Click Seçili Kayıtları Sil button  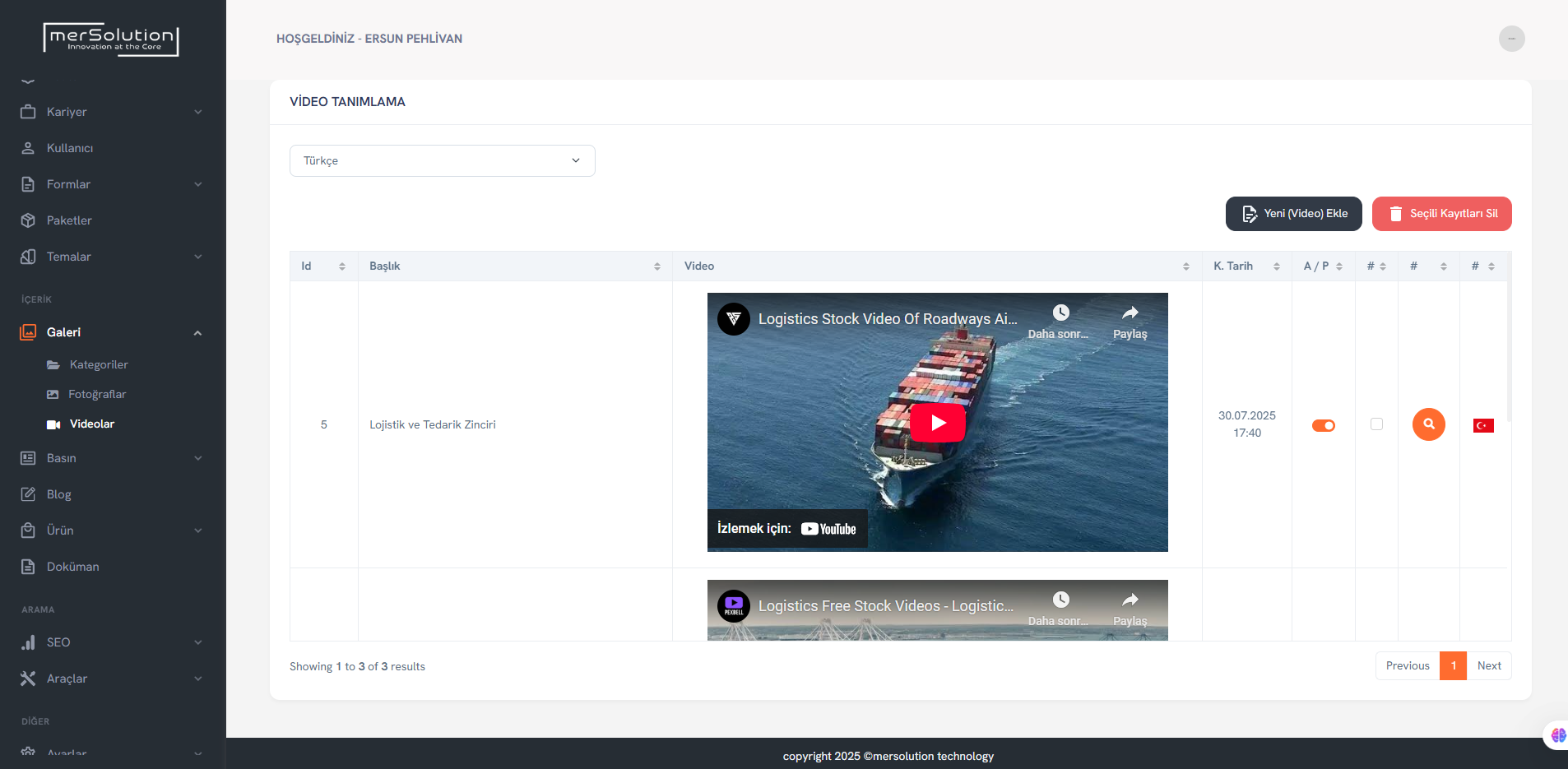pos(1441,214)
